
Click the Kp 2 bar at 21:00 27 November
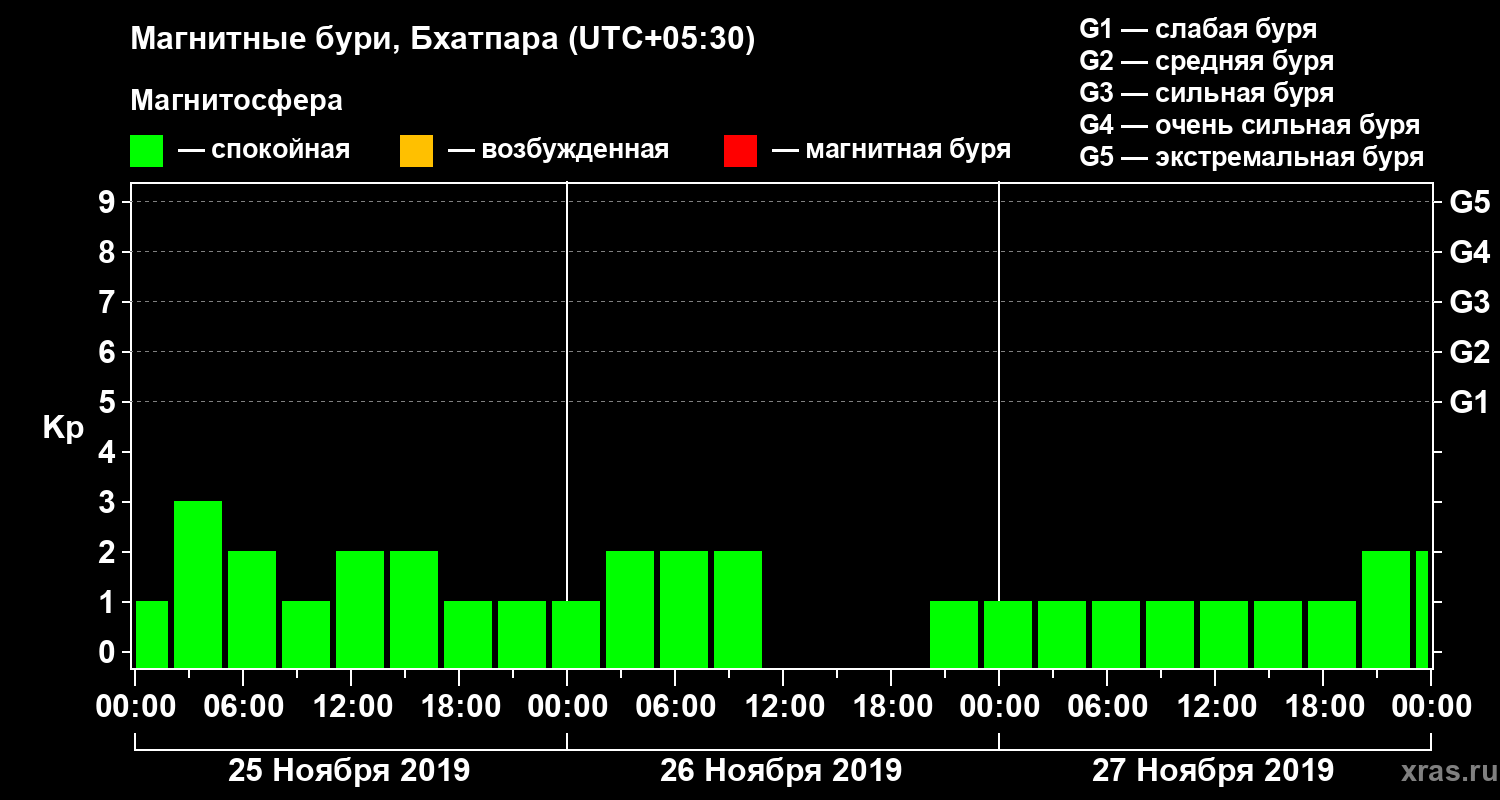pyautogui.click(x=1386, y=609)
